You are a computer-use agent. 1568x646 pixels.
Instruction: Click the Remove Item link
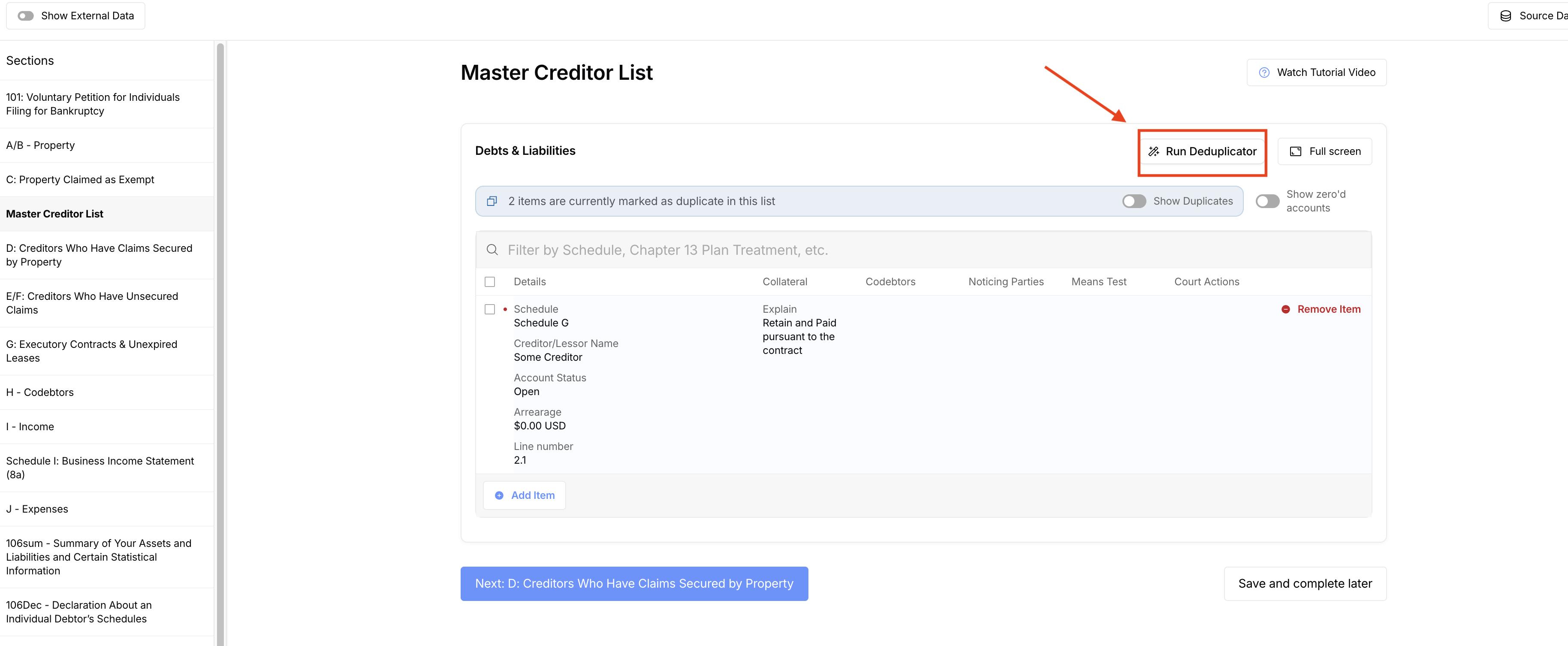point(1321,309)
